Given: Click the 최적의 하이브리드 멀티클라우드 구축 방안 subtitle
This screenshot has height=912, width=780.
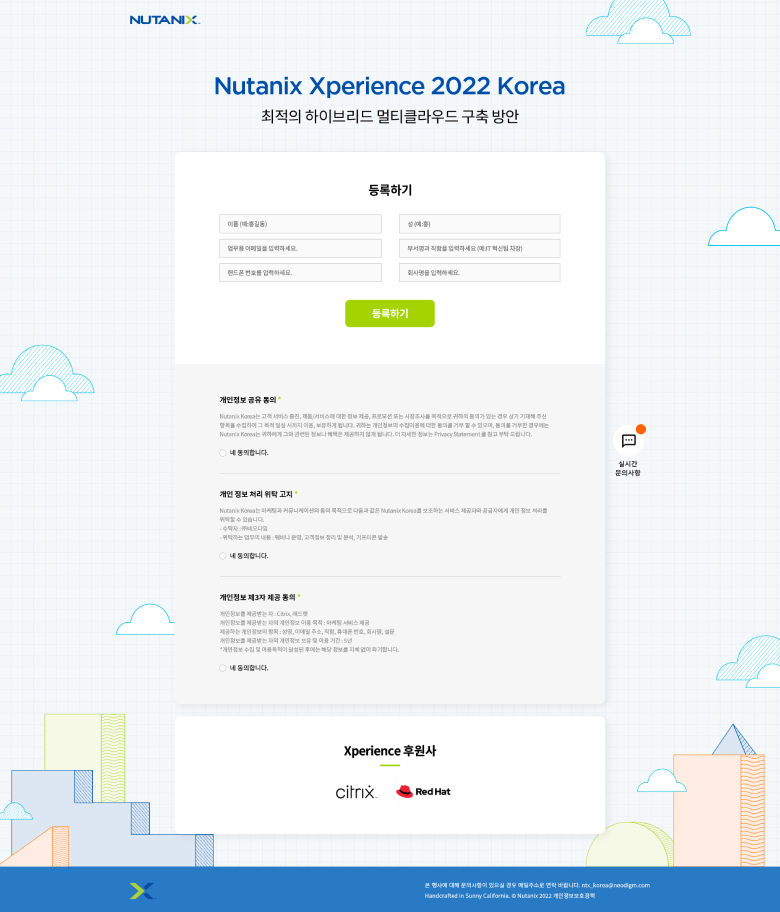Looking at the screenshot, I should point(390,116).
